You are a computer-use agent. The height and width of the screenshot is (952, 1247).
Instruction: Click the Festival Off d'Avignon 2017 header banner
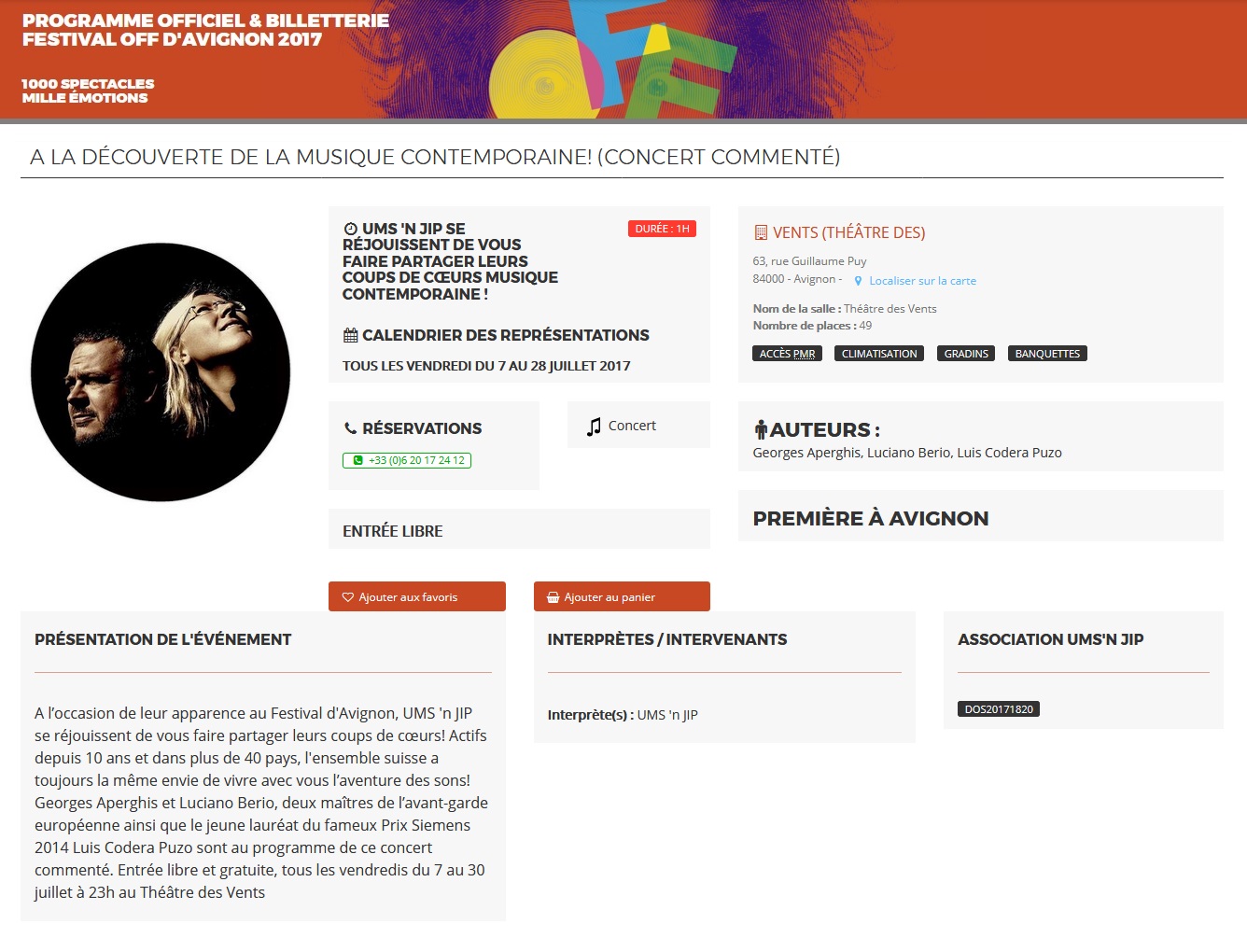pos(623,60)
